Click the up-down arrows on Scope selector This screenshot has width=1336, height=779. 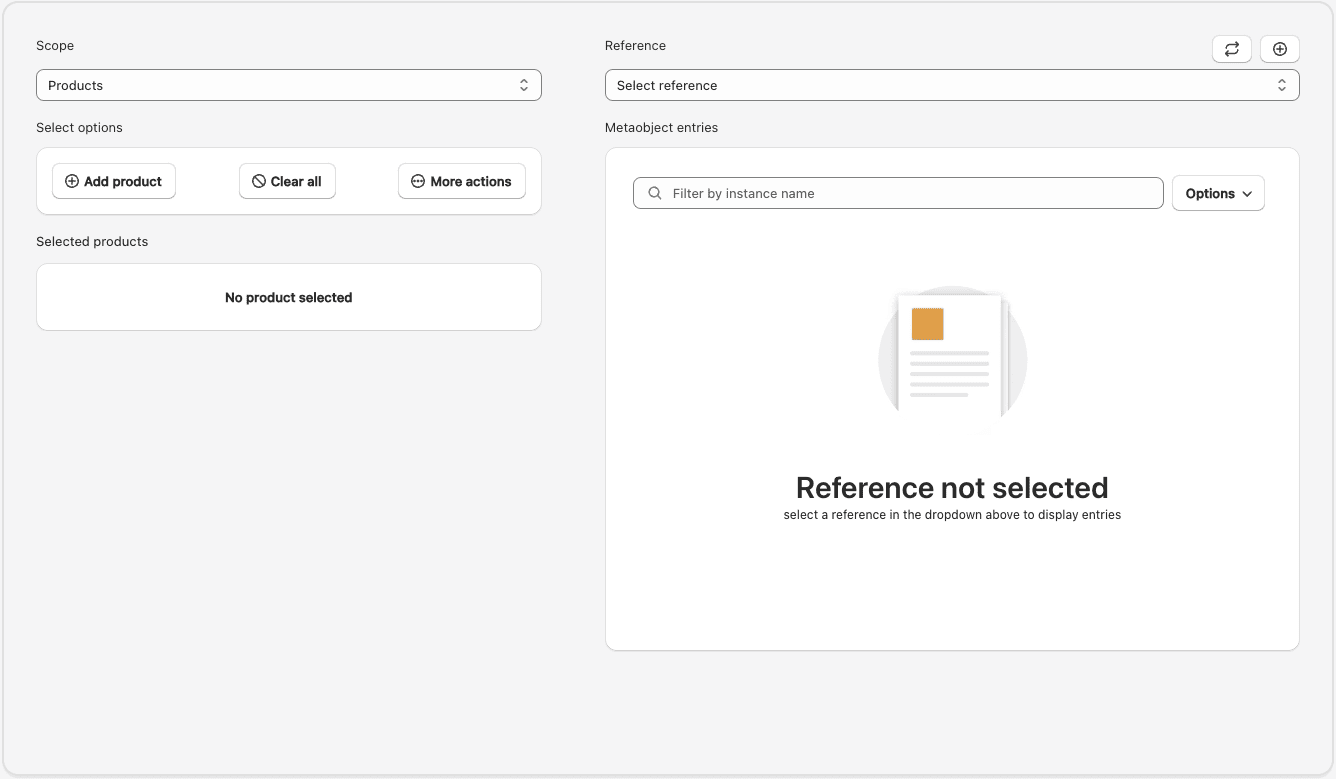click(x=523, y=85)
